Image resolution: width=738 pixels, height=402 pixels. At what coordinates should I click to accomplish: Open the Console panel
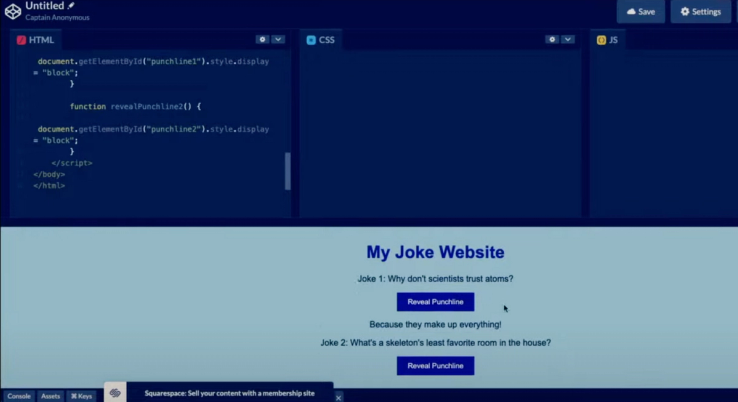click(19, 396)
